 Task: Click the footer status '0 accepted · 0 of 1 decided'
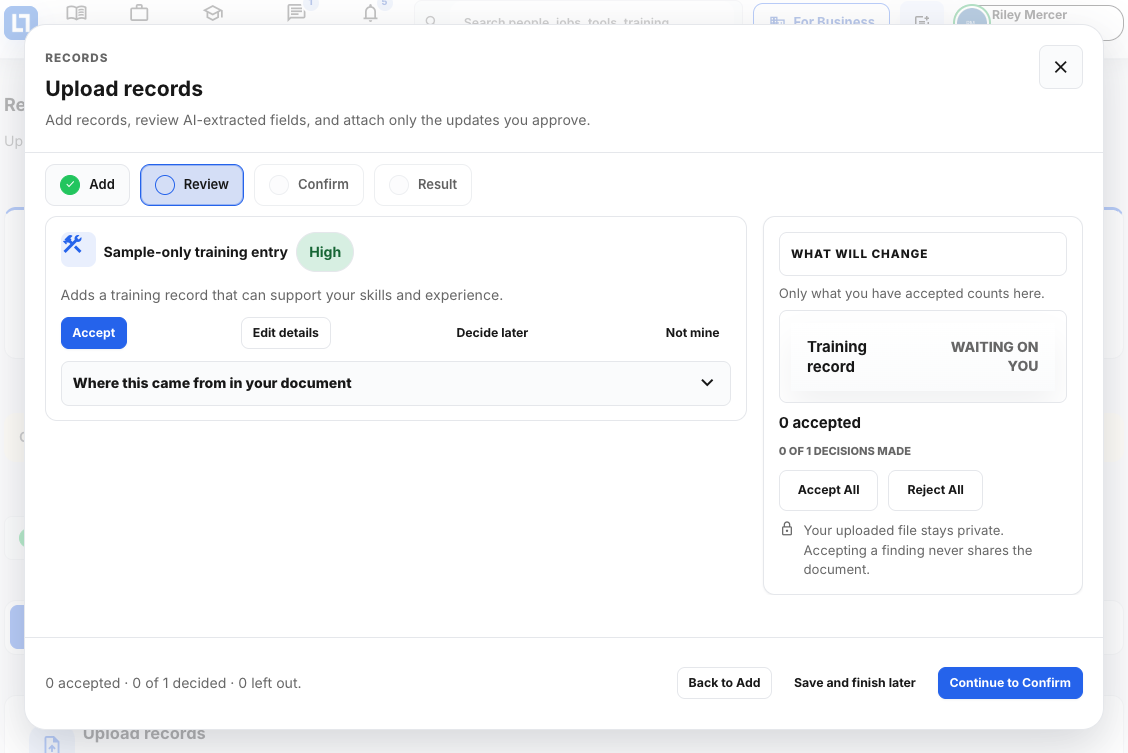pos(173,683)
